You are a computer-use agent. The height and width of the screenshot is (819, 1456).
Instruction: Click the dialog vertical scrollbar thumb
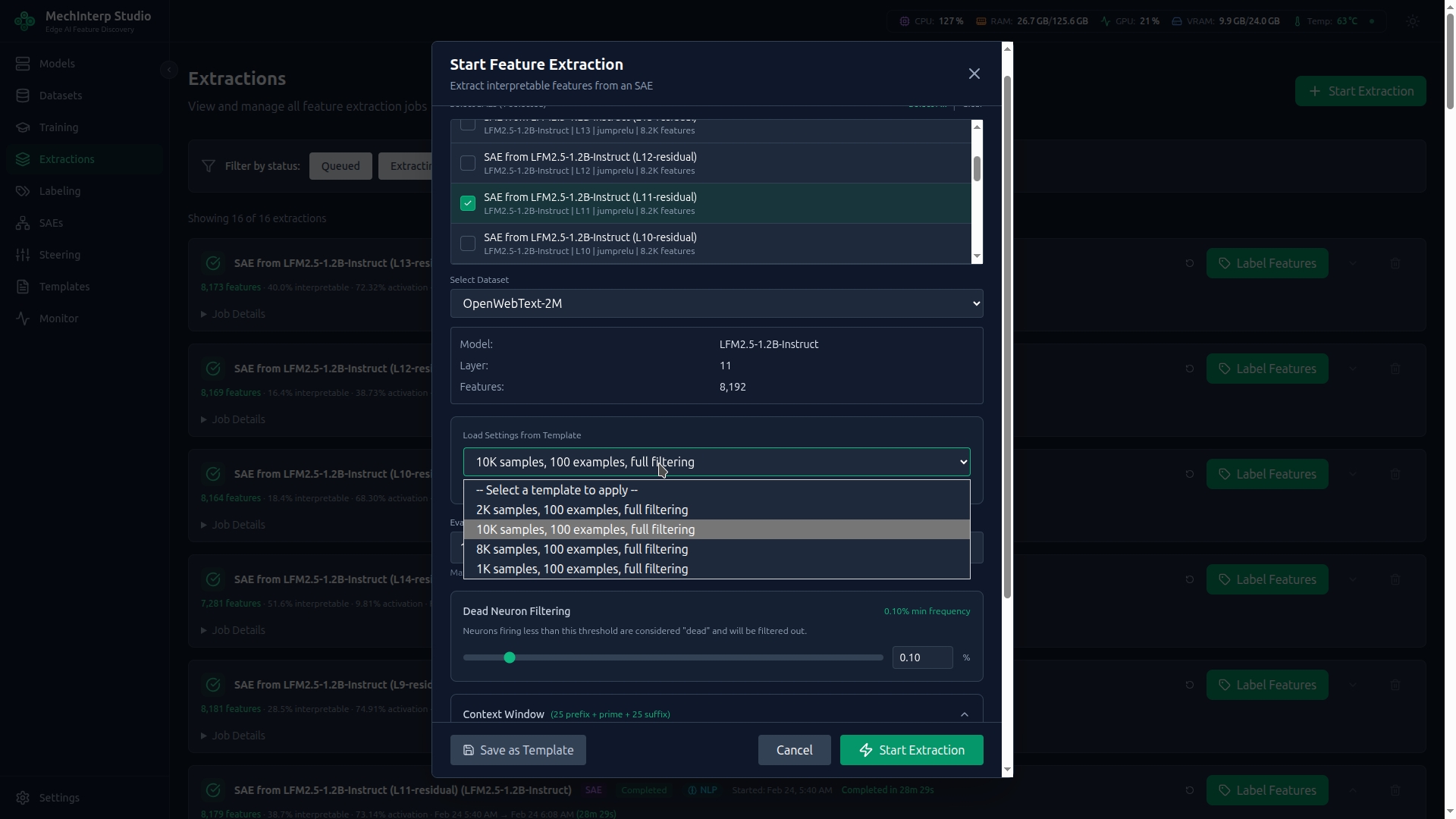(1007, 337)
